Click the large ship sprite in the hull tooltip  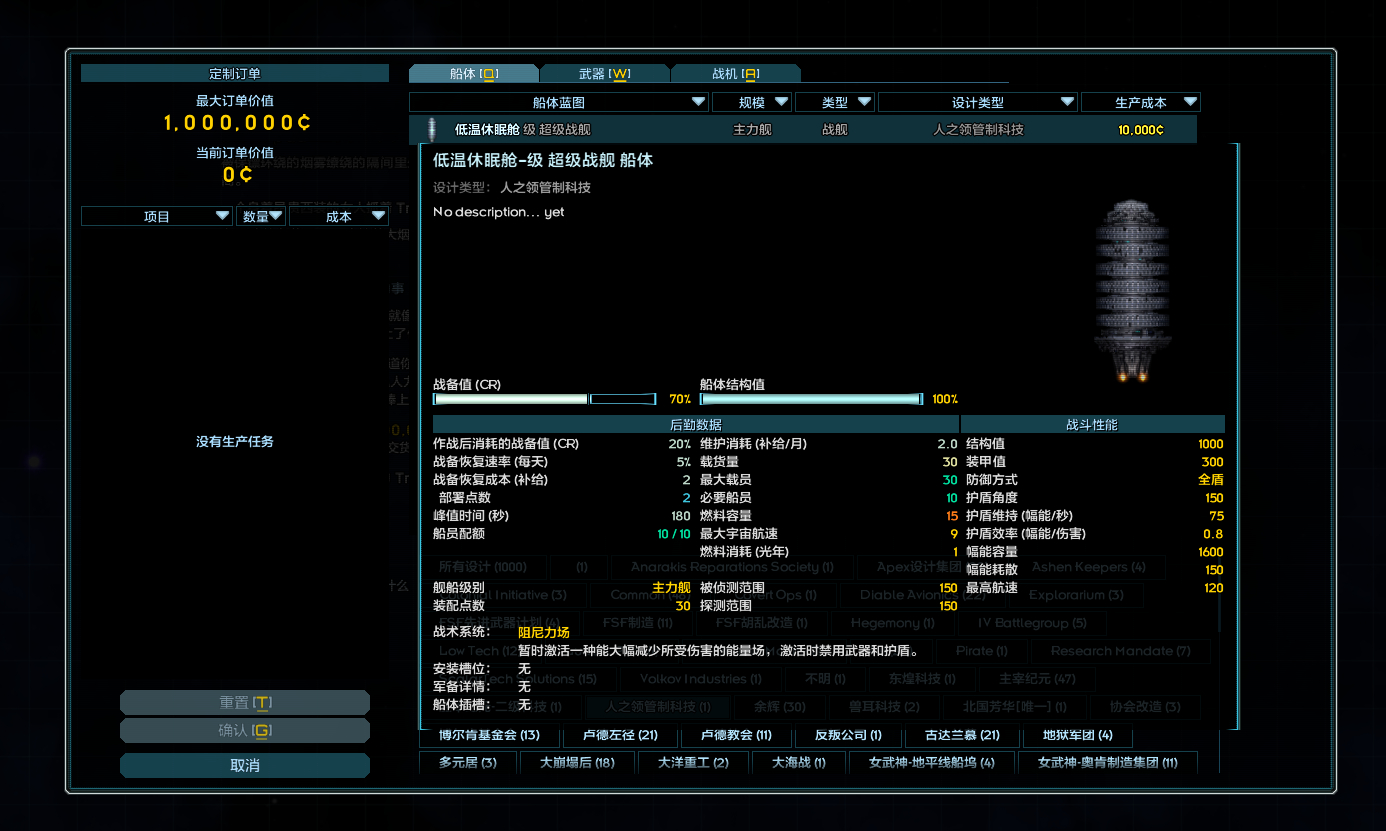(x=1132, y=288)
